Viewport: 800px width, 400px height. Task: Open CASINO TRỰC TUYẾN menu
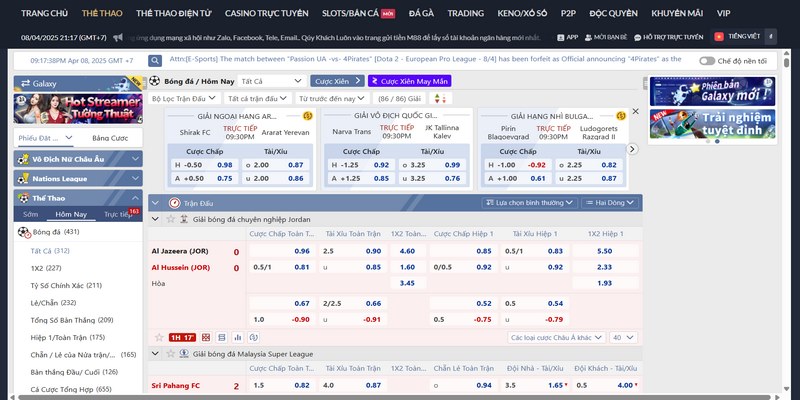click(266, 13)
